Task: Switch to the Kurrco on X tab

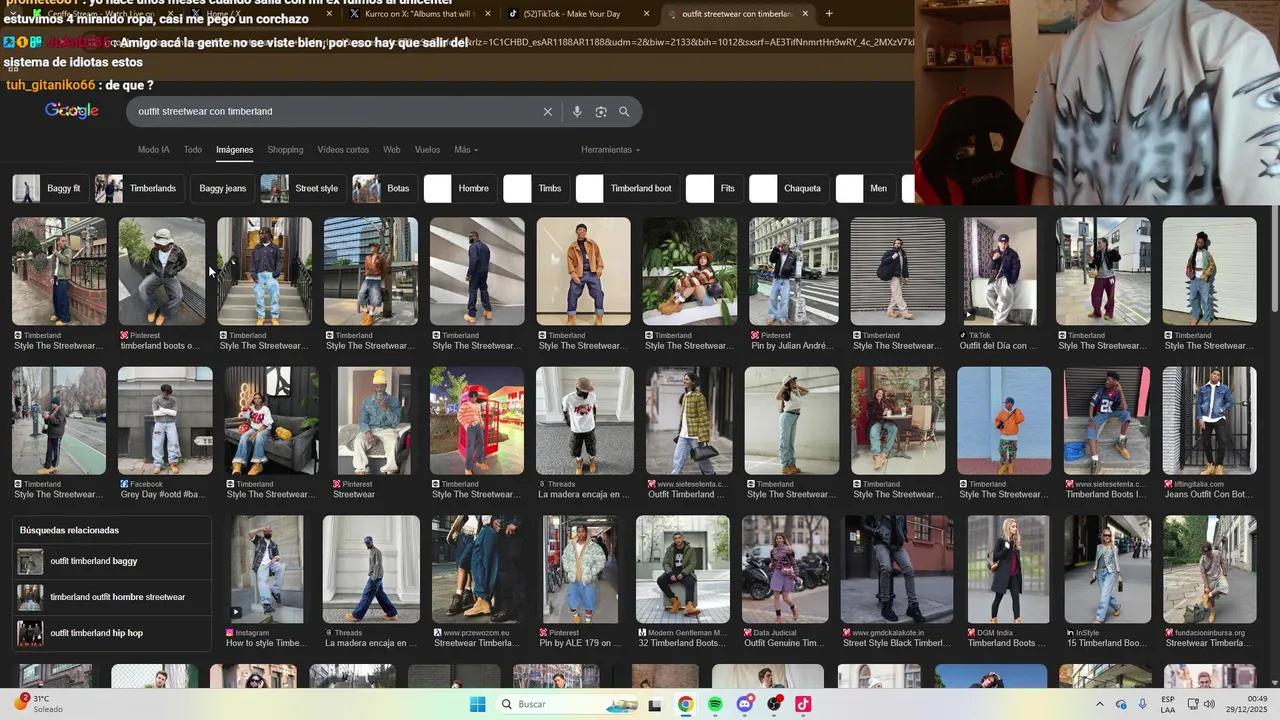Action: (420, 14)
